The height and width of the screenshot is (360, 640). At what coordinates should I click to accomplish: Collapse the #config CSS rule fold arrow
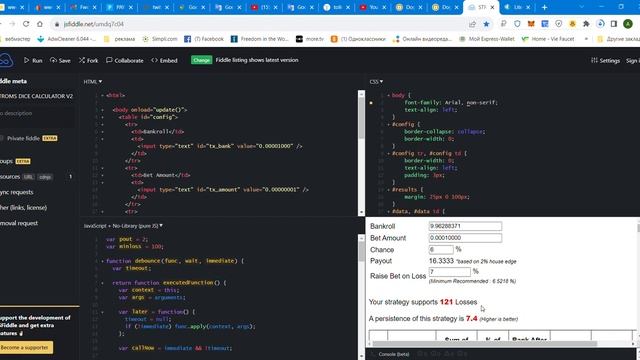pos(388,124)
